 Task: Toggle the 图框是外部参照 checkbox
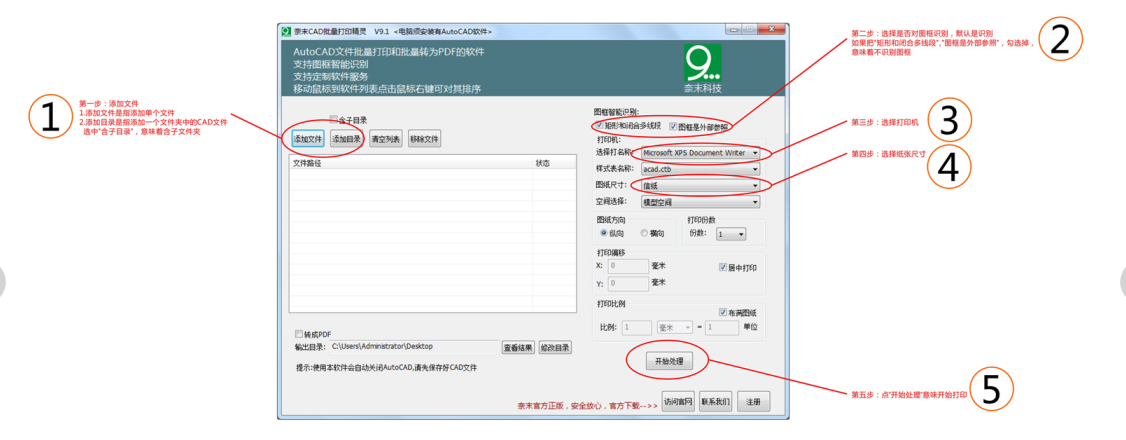pyautogui.click(x=673, y=126)
